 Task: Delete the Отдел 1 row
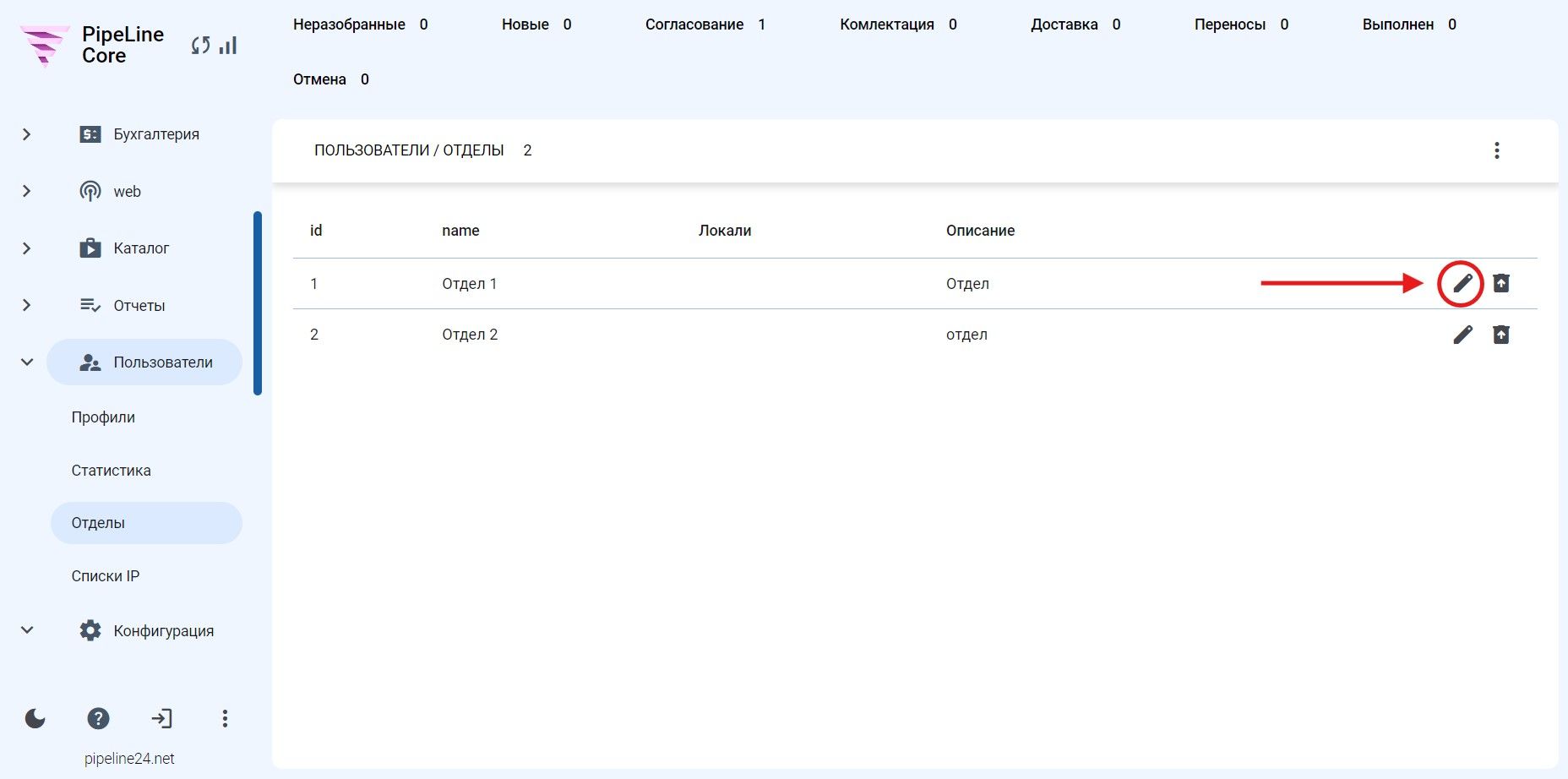click(1501, 283)
